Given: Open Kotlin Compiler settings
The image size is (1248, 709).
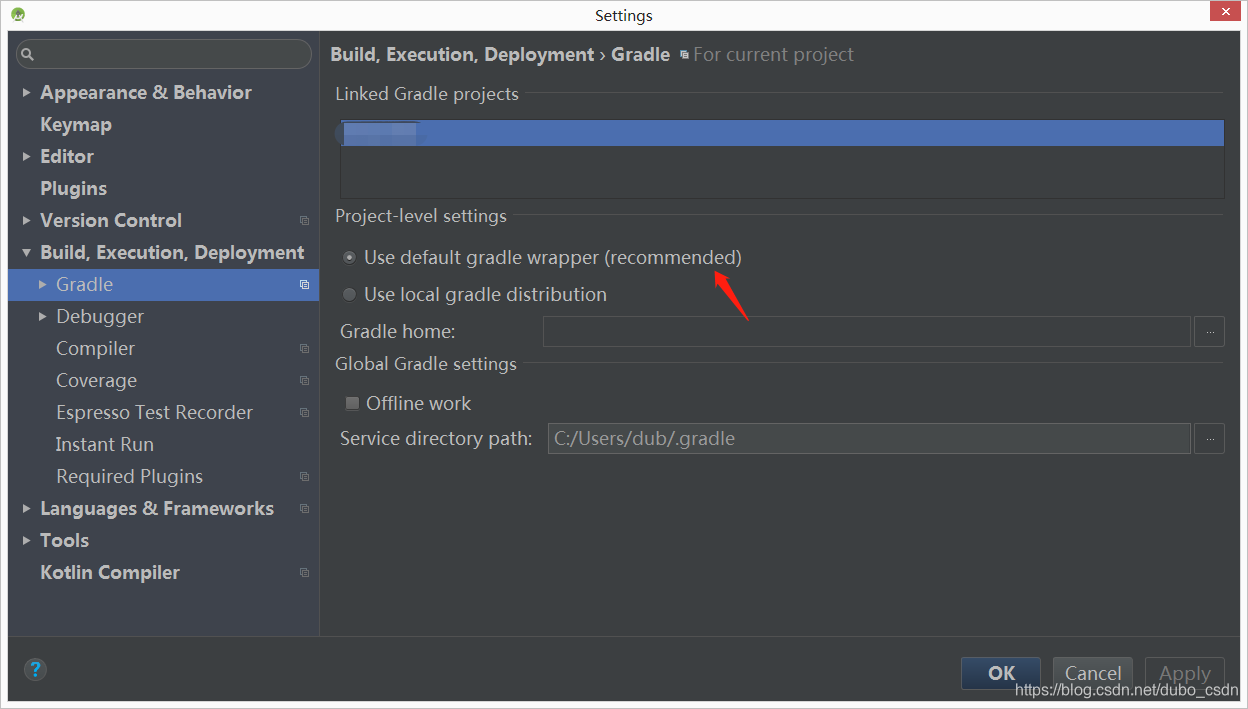Looking at the screenshot, I should pyautogui.click(x=110, y=573).
